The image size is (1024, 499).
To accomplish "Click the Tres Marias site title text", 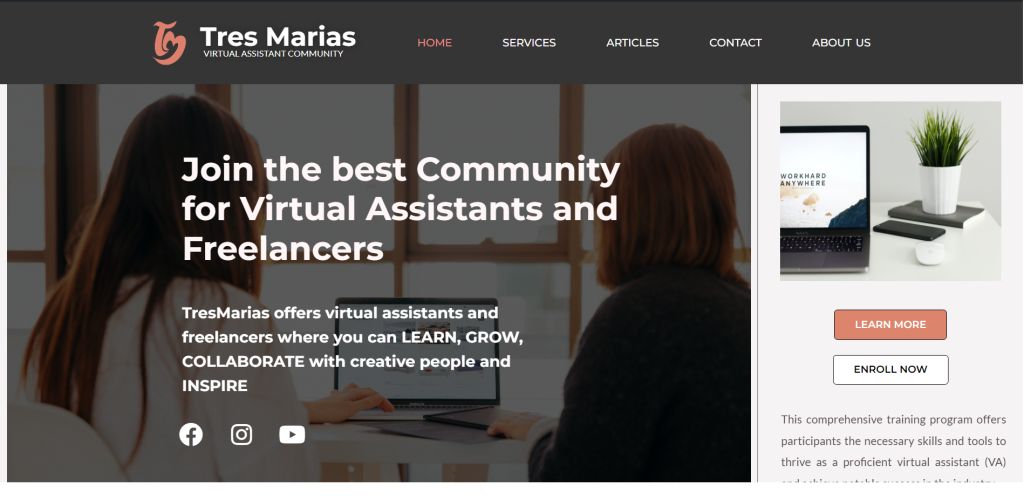I will pos(278,37).
